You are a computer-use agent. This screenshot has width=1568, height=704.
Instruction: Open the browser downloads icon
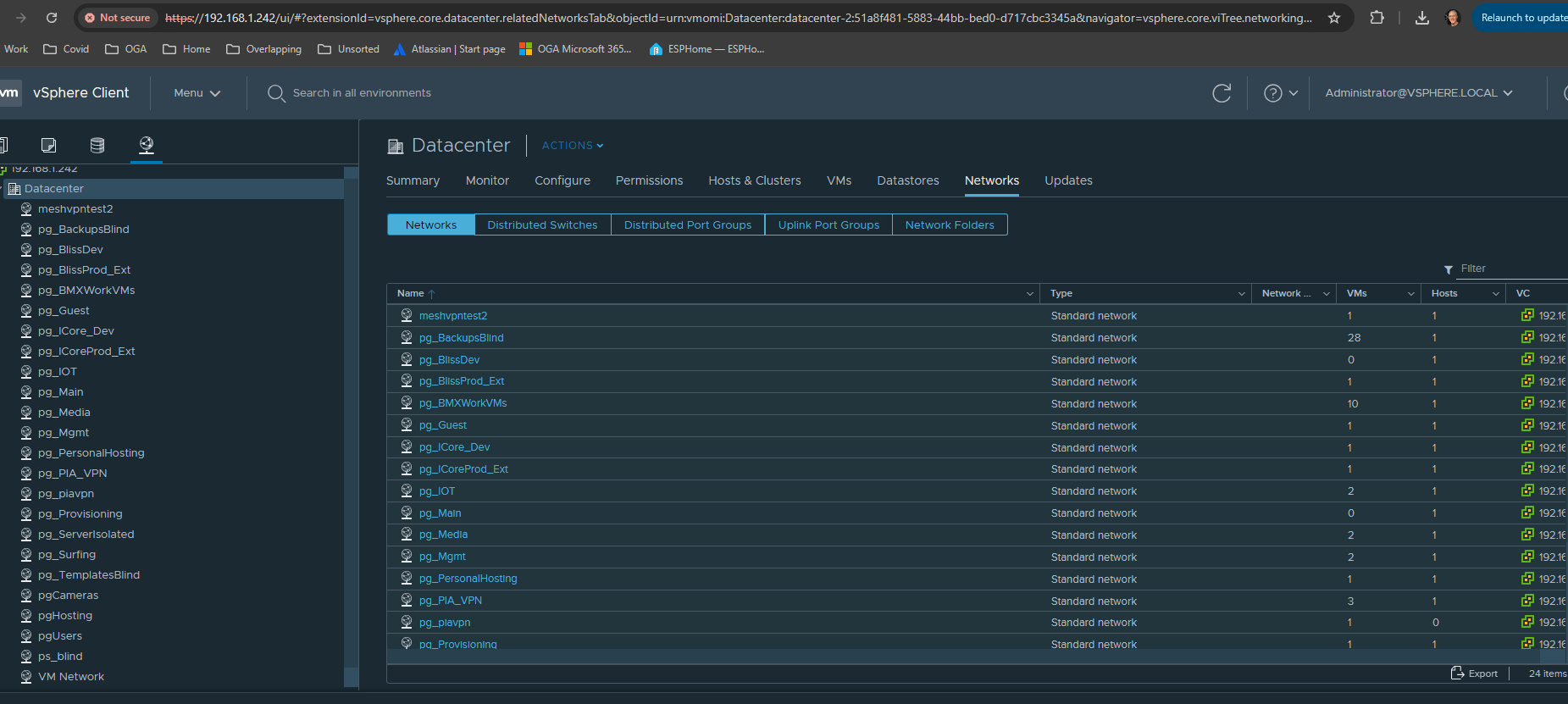pos(1422,18)
